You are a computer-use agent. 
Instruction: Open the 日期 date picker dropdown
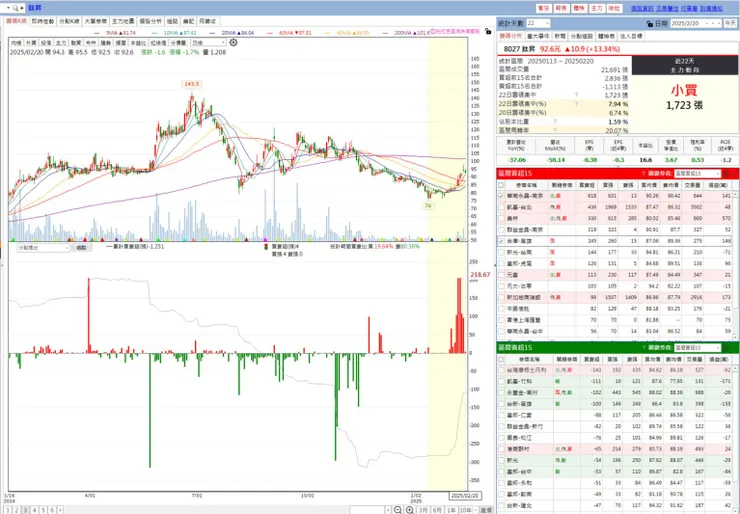(696, 23)
